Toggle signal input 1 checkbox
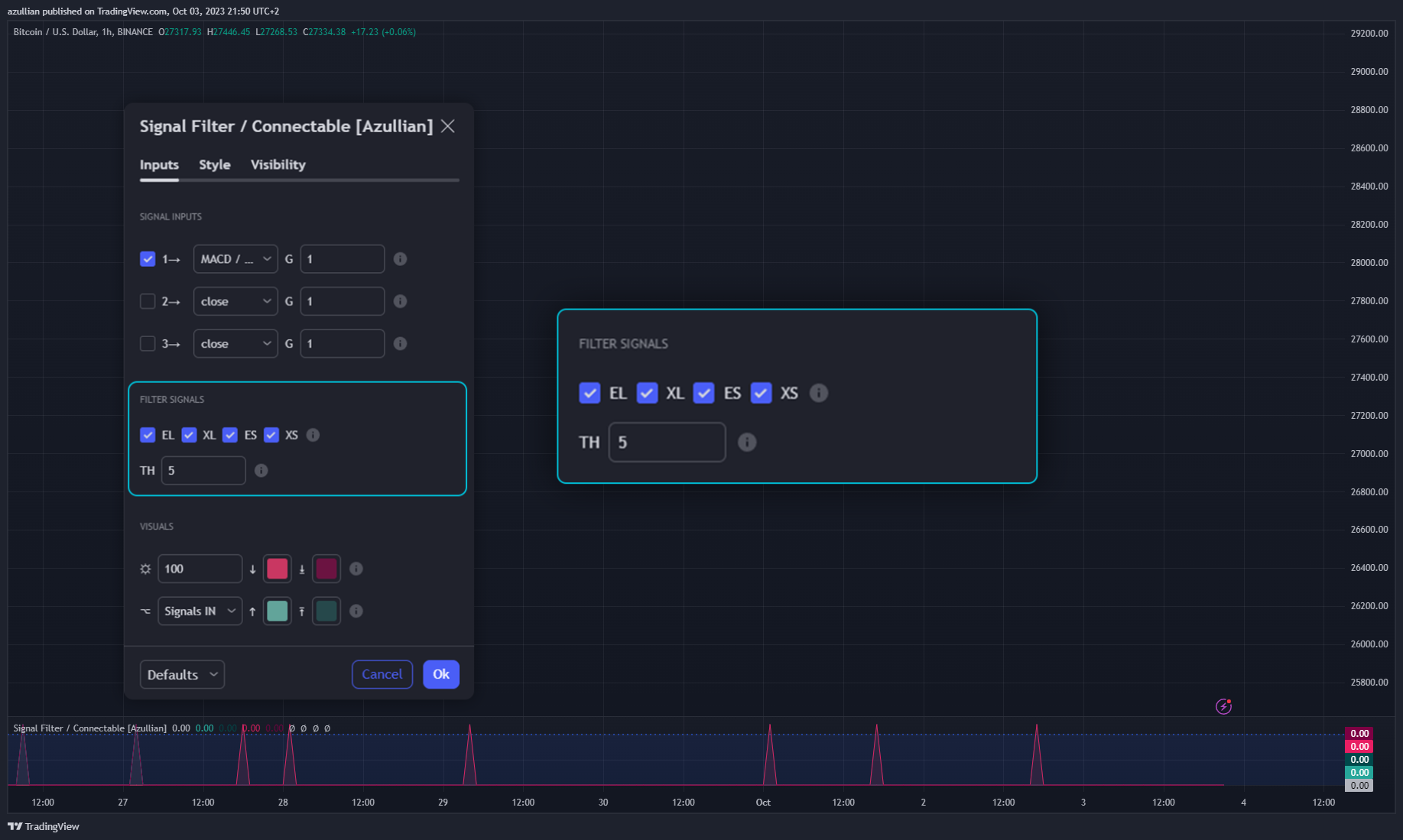The width and height of the screenshot is (1403, 840). point(148,259)
